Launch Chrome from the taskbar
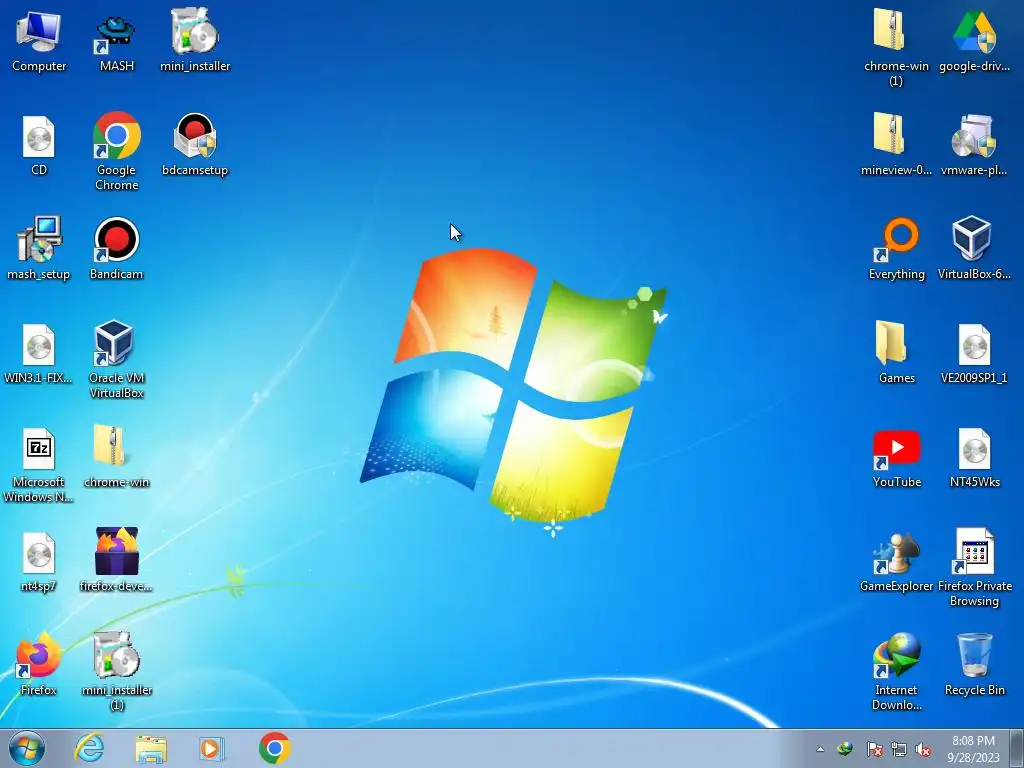 click(274, 748)
